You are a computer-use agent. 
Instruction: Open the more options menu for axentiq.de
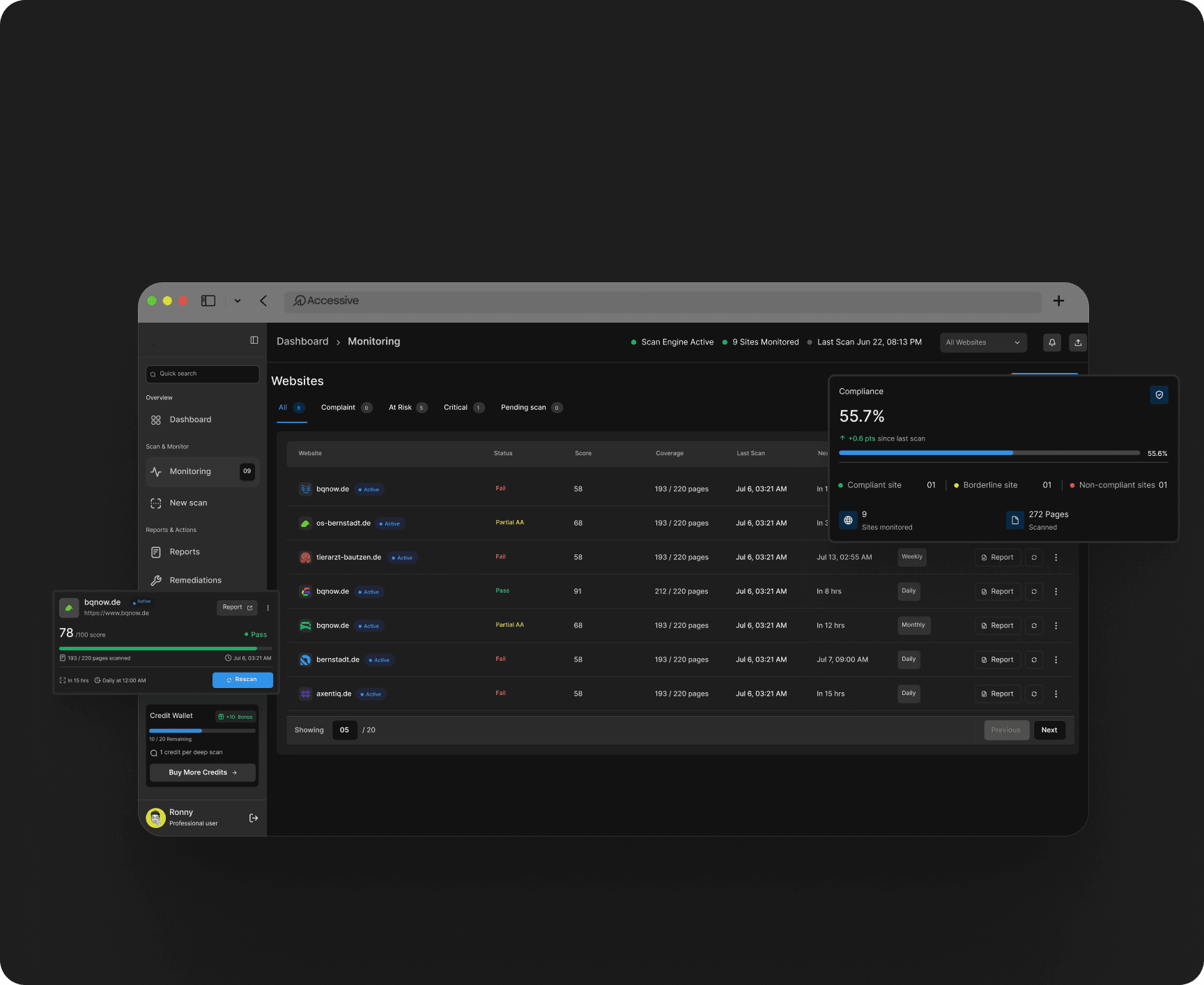tap(1056, 694)
